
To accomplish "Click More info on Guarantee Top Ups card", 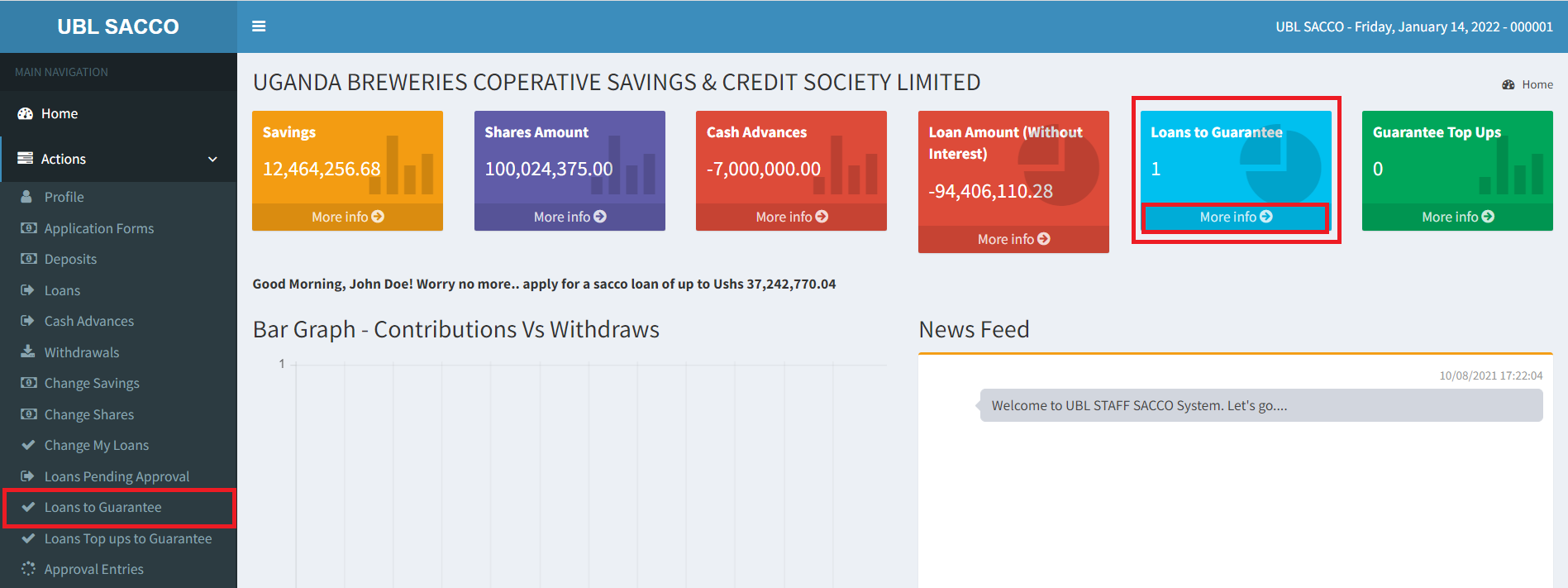I will pyautogui.click(x=1457, y=217).
